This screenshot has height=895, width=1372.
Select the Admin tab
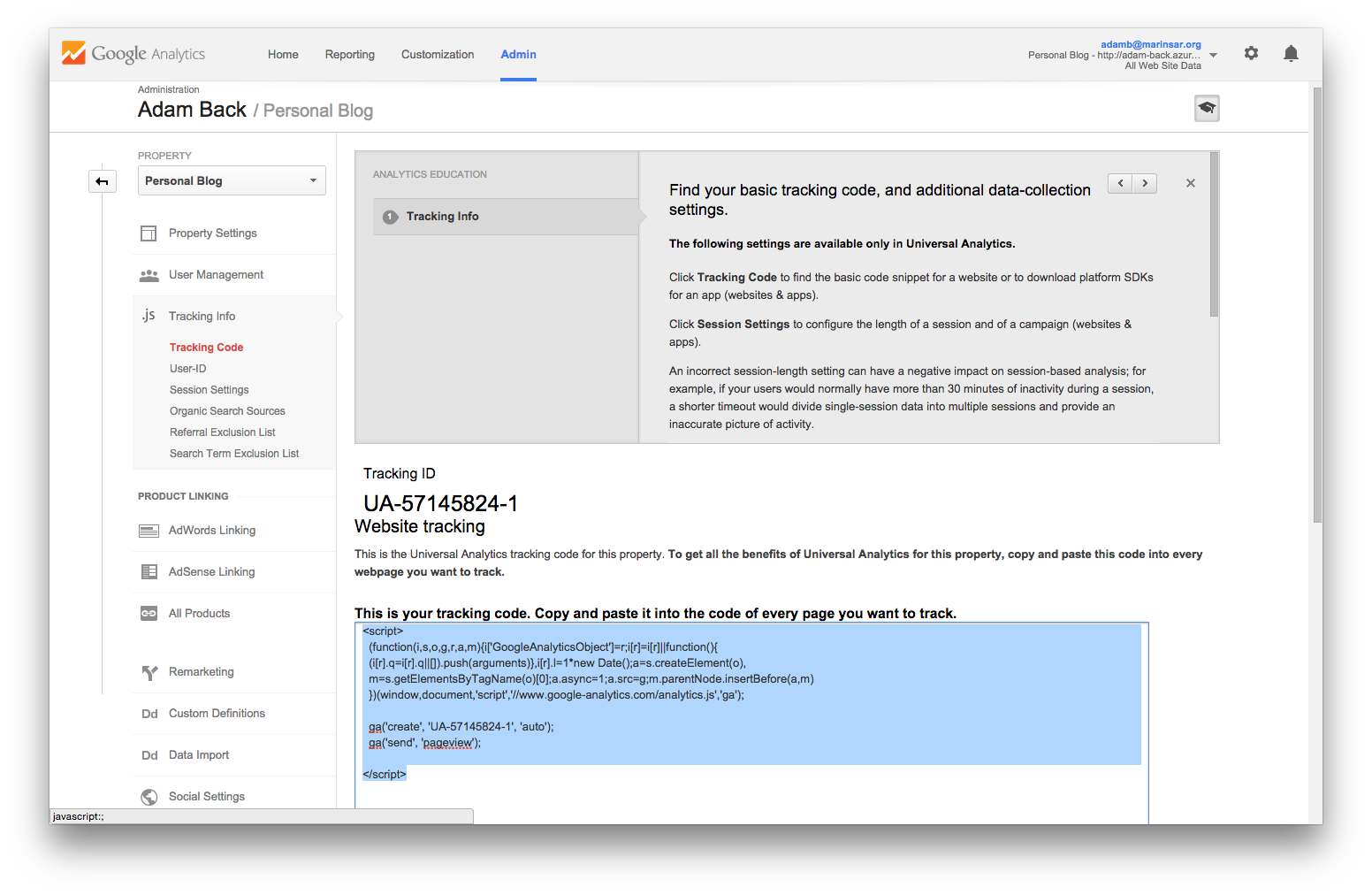click(518, 55)
